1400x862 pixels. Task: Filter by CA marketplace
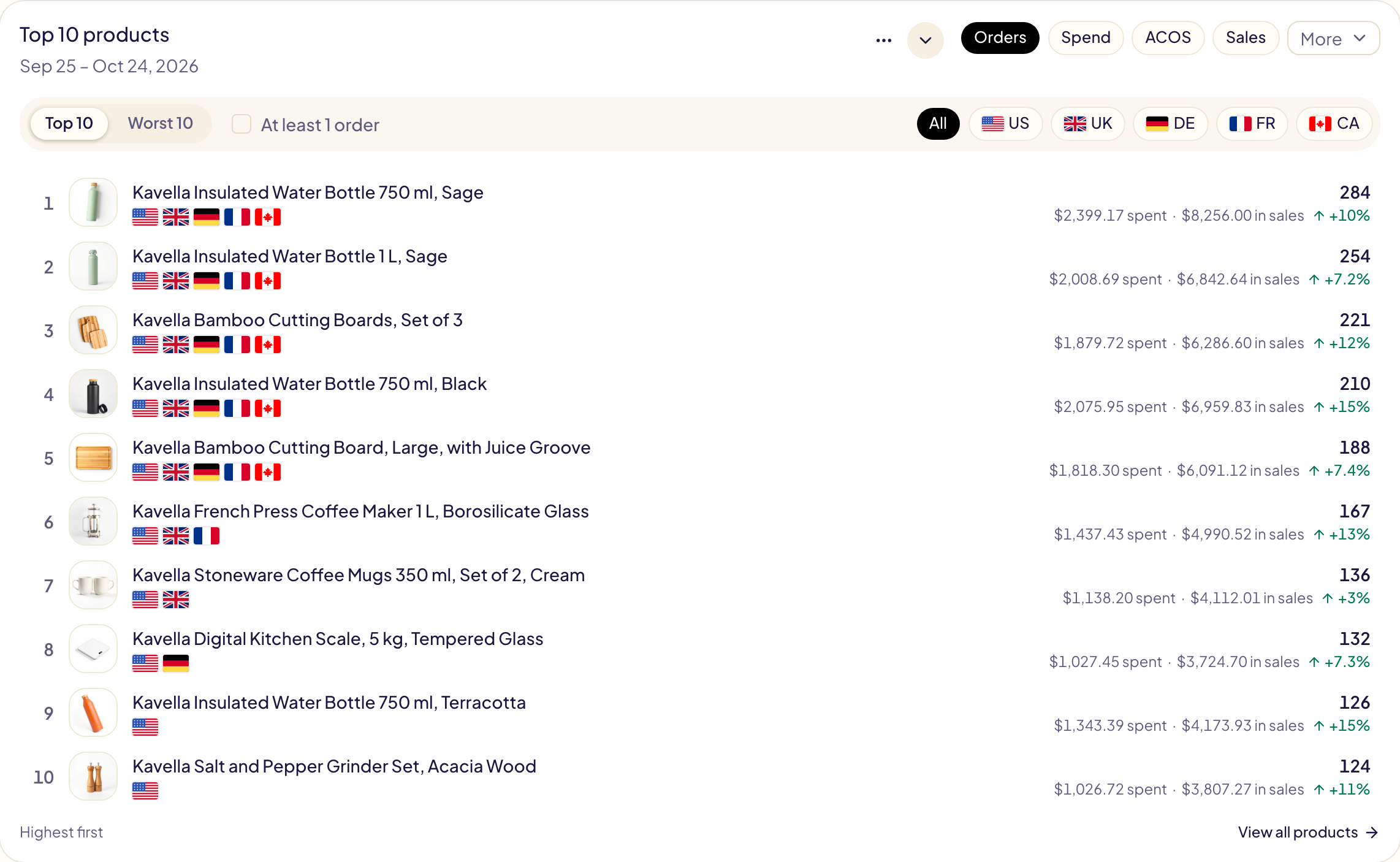pyautogui.click(x=1334, y=123)
